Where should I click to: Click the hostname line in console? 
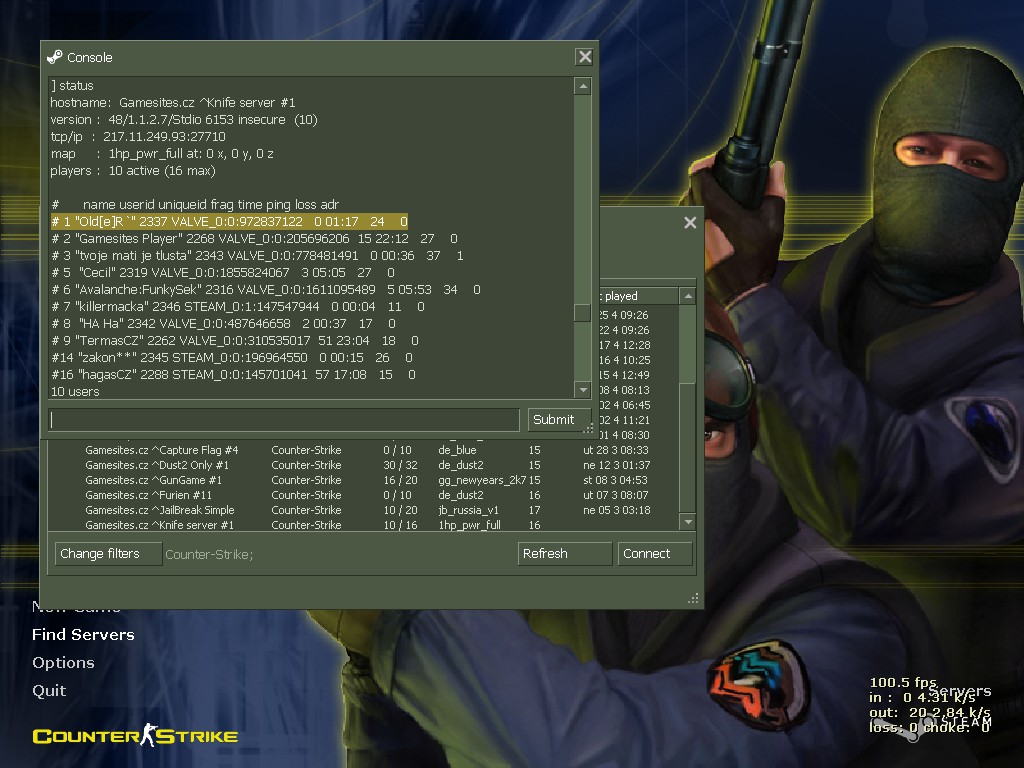pos(173,103)
